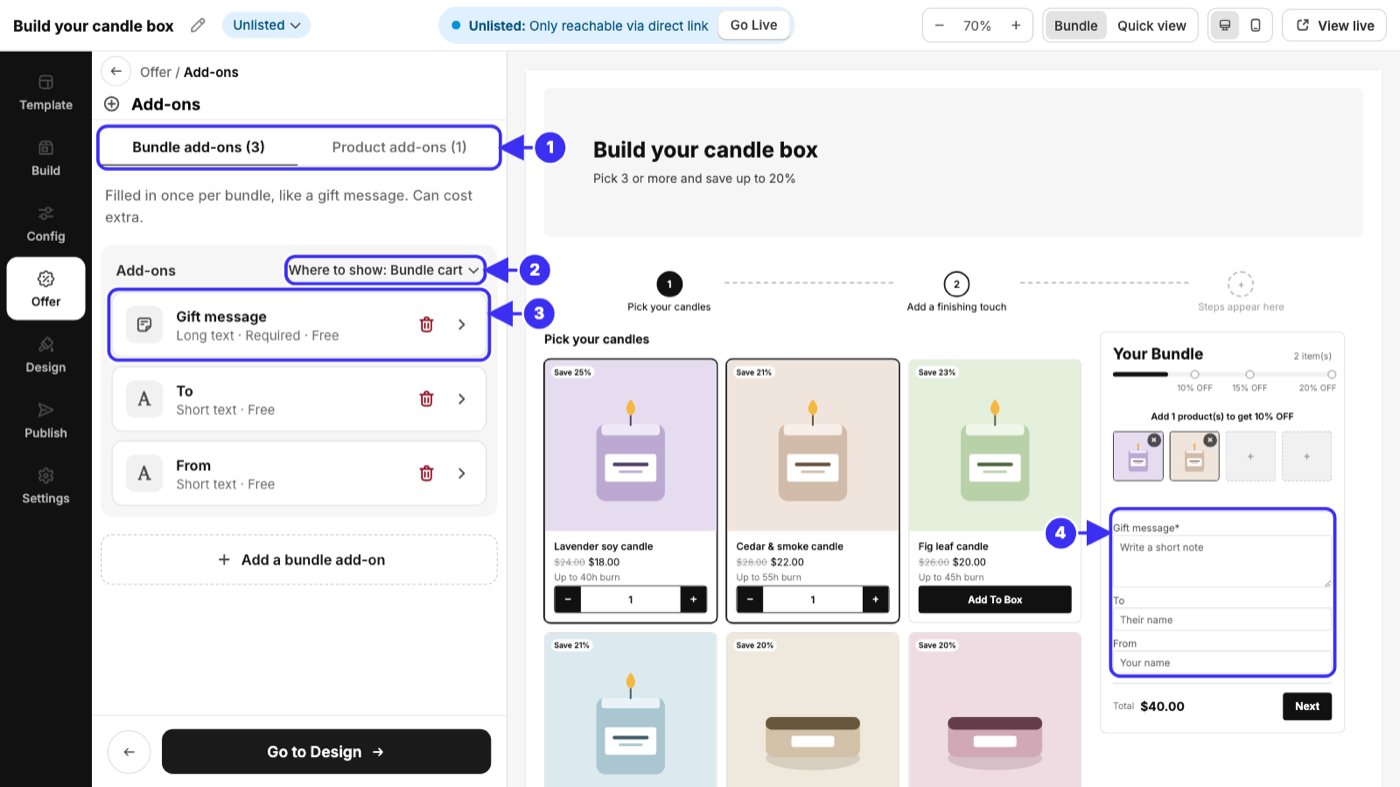Image resolution: width=1400 pixels, height=787 pixels.
Task: Zoom out with the minus icon
Action: coord(939,26)
